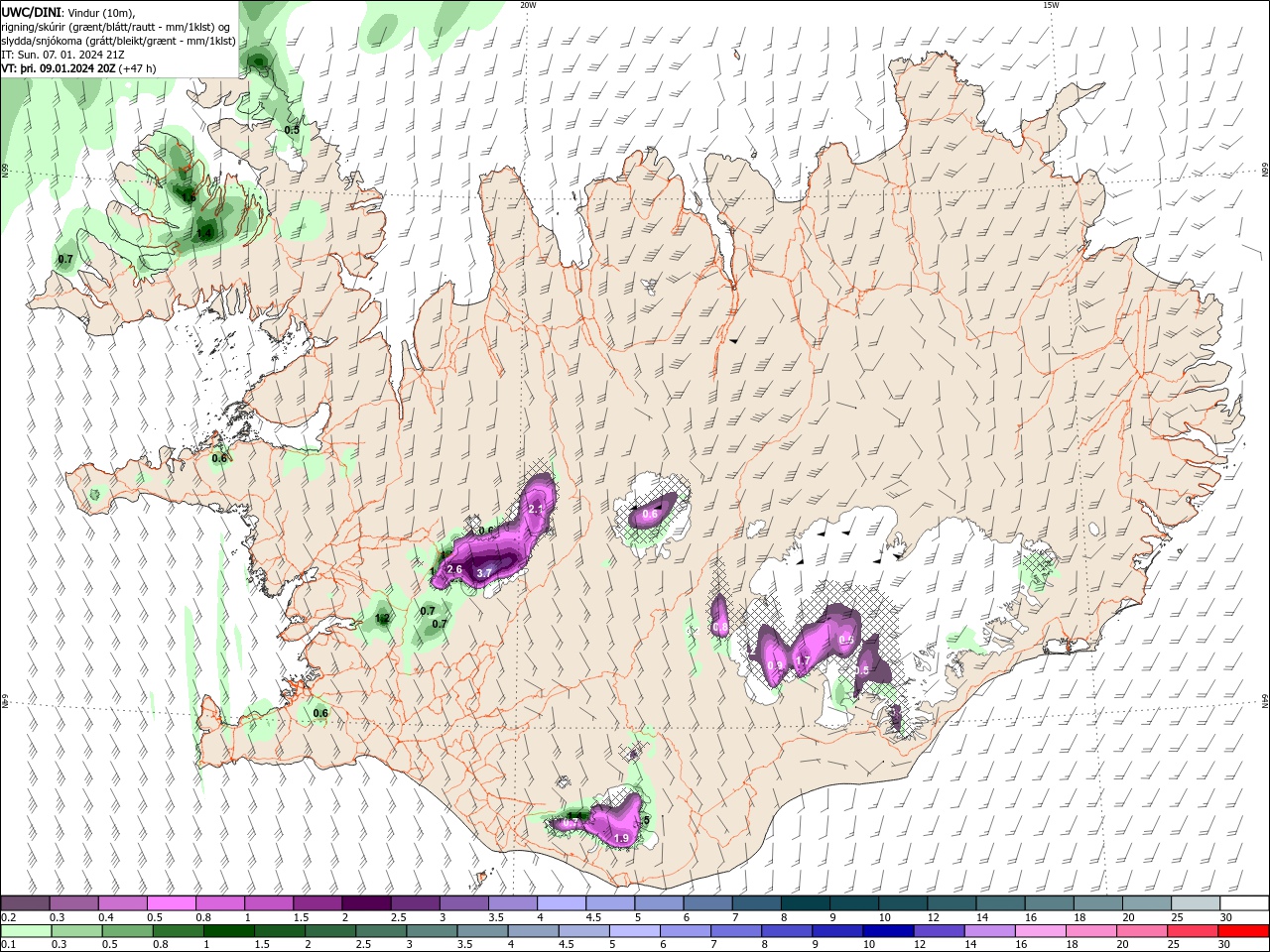Pick the blue swatch between 8 and 9
Image resolution: width=1270 pixels, height=952 pixels.
point(786,931)
